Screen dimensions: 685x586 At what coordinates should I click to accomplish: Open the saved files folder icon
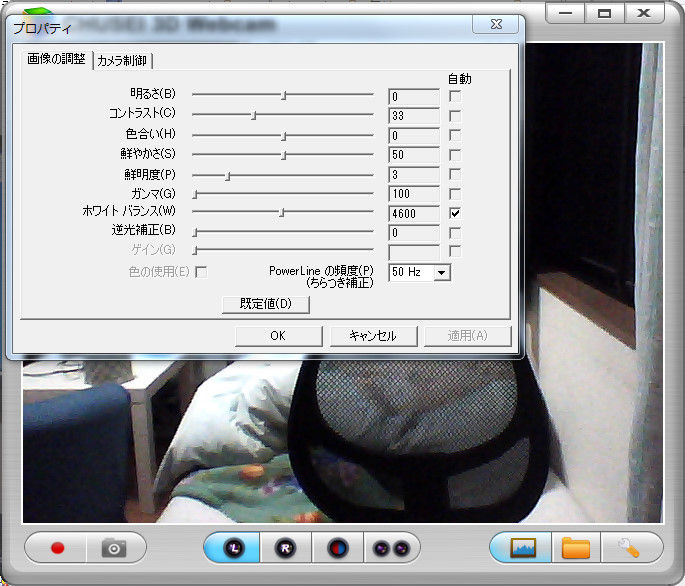pos(576,547)
